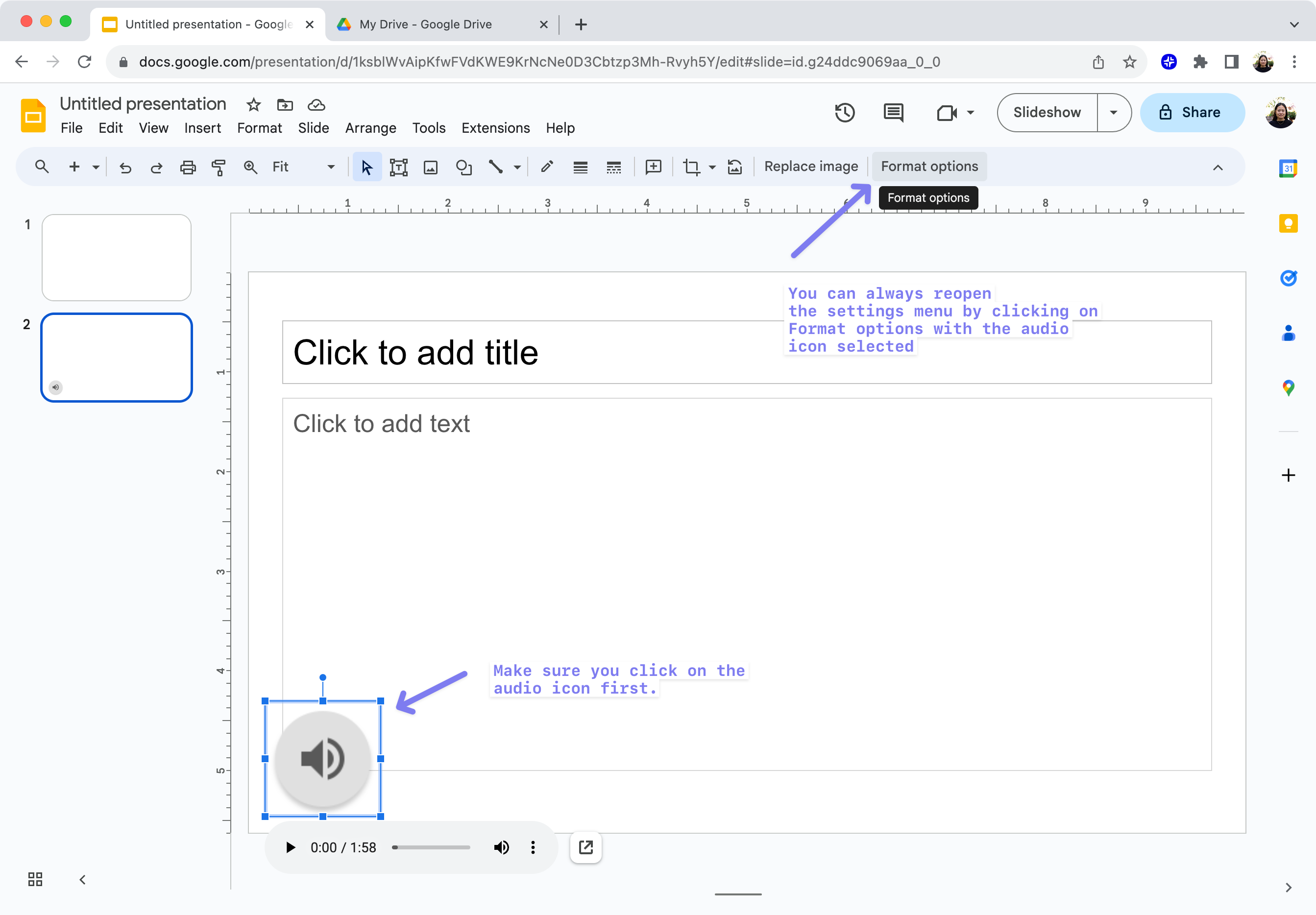1316x915 pixels.
Task: Expand the video call options arrow
Action: click(971, 113)
